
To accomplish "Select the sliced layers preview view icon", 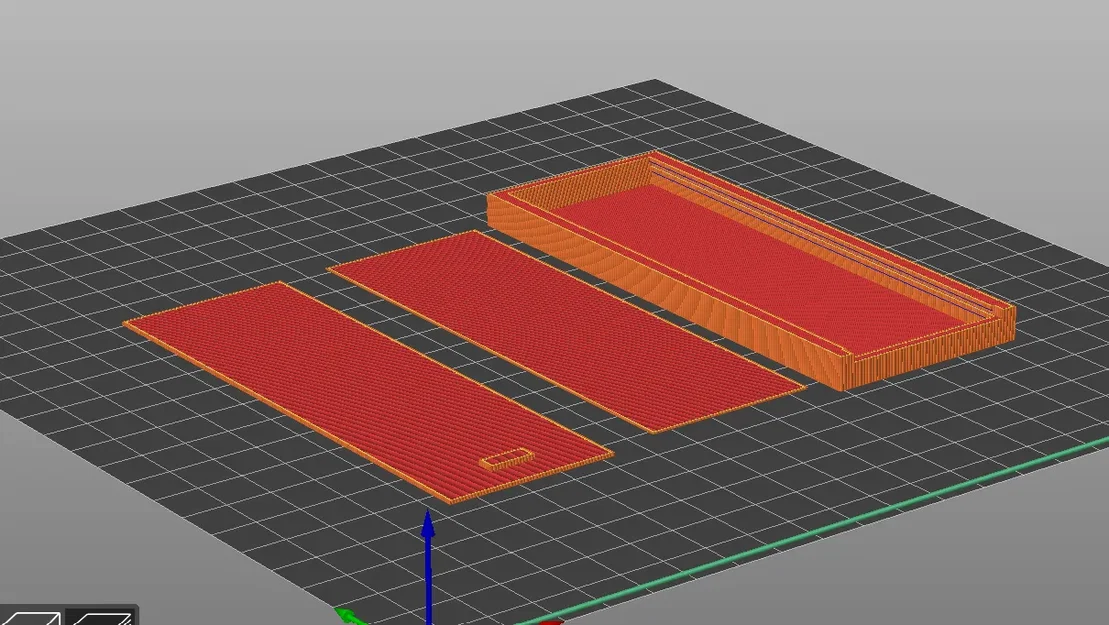I will (x=101, y=617).
